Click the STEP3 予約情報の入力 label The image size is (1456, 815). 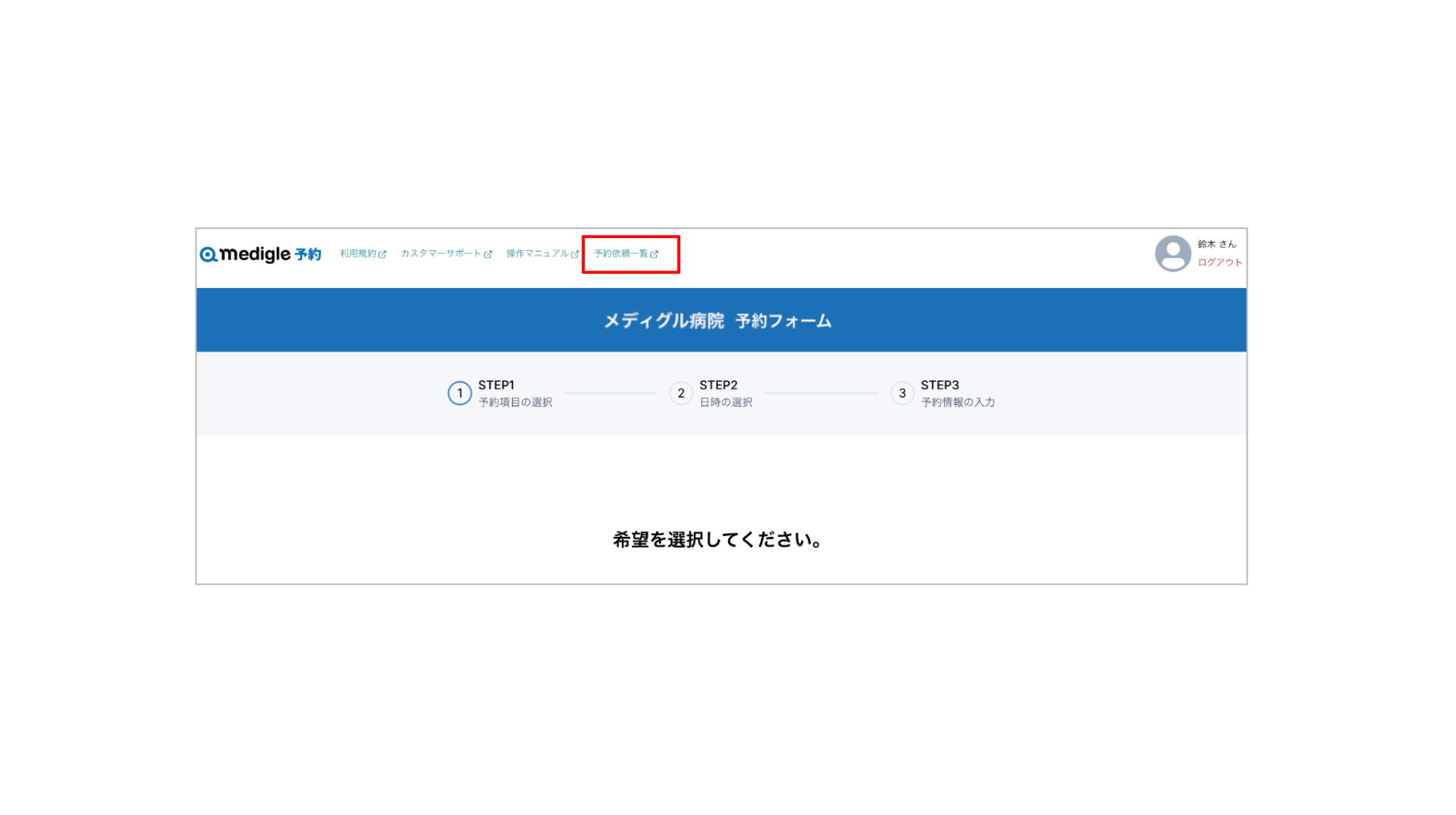tap(957, 393)
